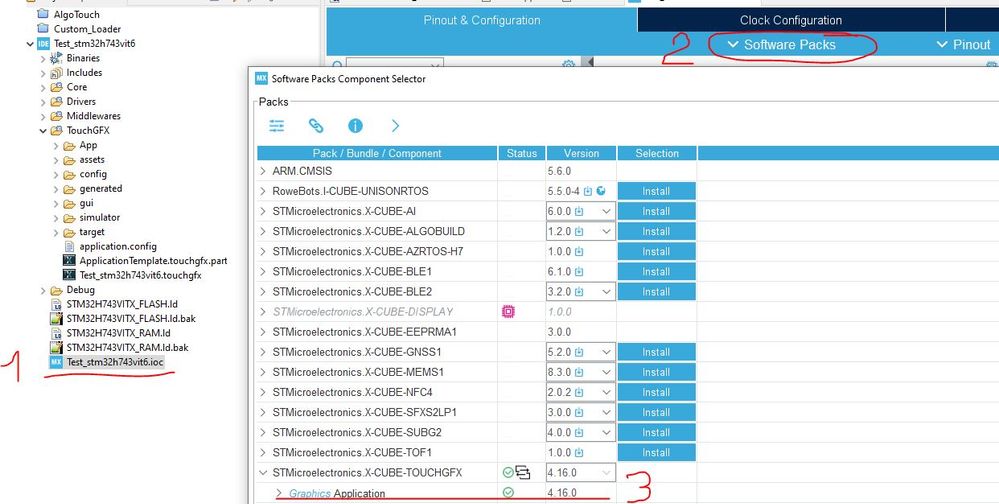Install the X-CUBE-MEMS1 pack
The height and width of the screenshot is (504, 999).
coord(656,372)
